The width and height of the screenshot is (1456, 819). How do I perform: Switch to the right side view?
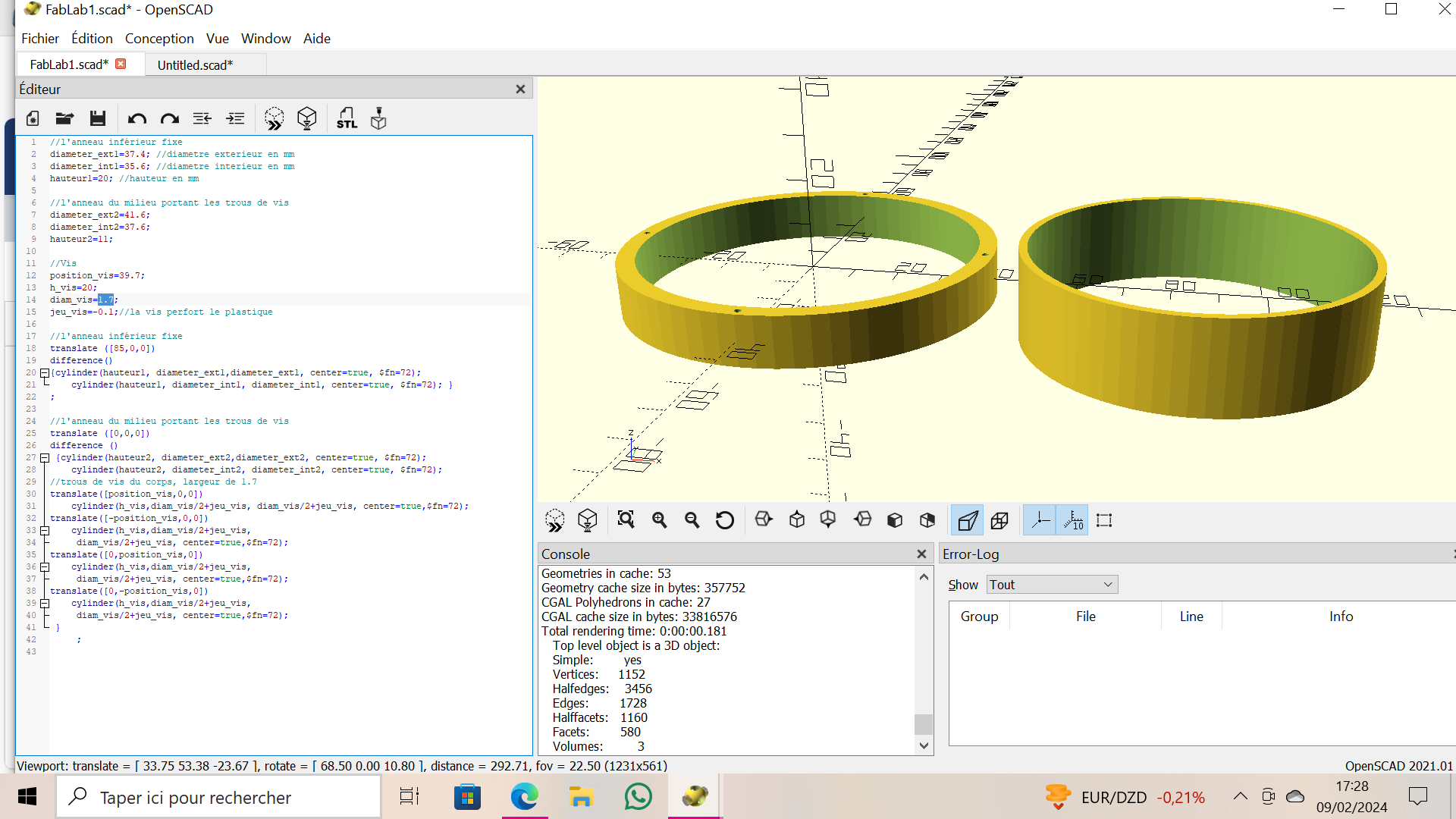point(764,520)
